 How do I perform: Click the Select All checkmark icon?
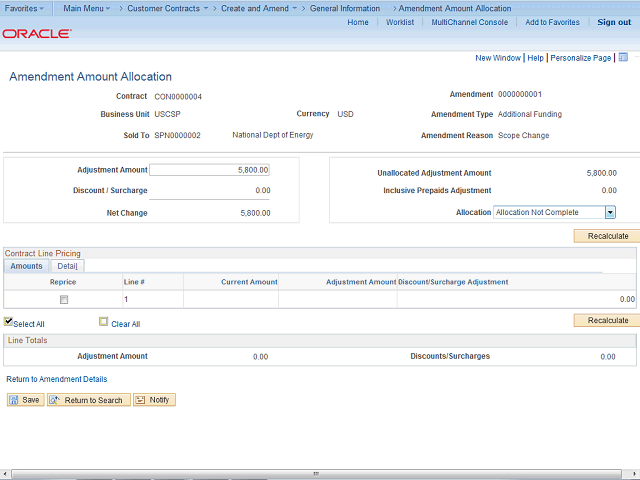click(9, 322)
